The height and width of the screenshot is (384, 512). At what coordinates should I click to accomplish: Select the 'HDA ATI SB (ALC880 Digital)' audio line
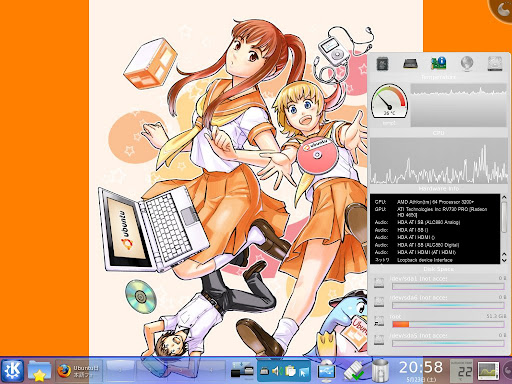click(x=428, y=245)
